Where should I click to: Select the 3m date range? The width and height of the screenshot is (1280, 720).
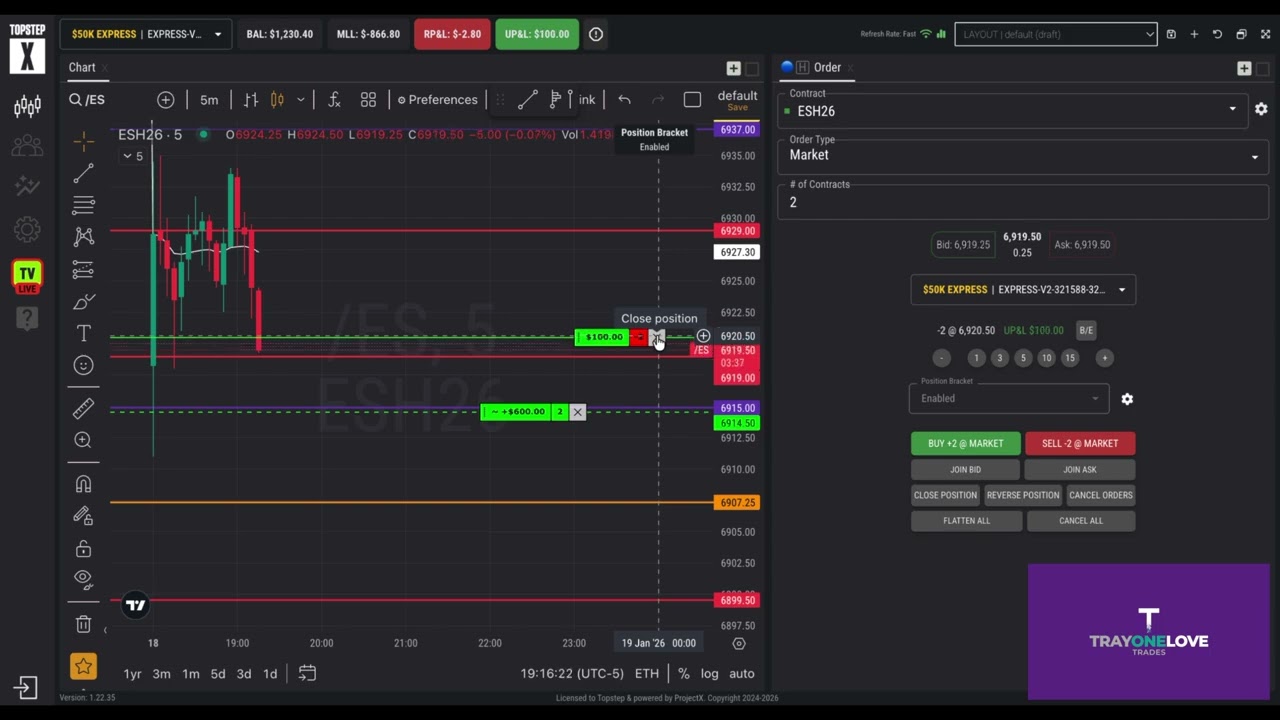161,674
